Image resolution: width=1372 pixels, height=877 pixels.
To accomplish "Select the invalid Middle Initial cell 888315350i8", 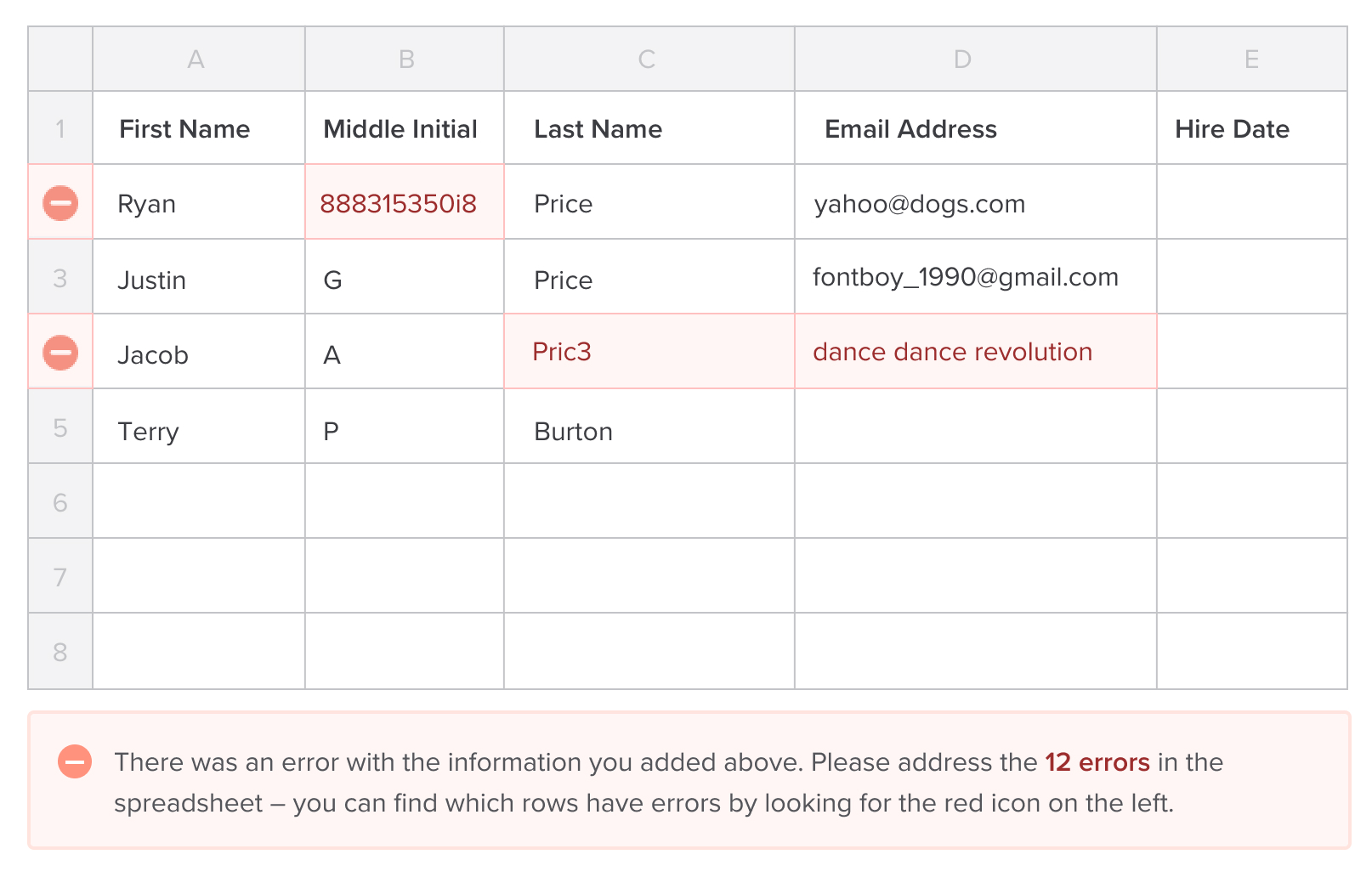I will (x=404, y=203).
